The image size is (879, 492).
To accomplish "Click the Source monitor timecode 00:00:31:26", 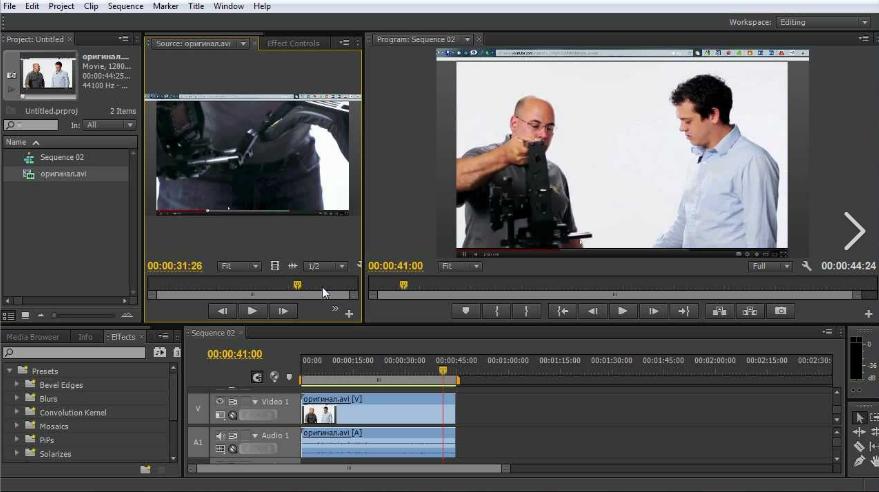I will [175, 266].
